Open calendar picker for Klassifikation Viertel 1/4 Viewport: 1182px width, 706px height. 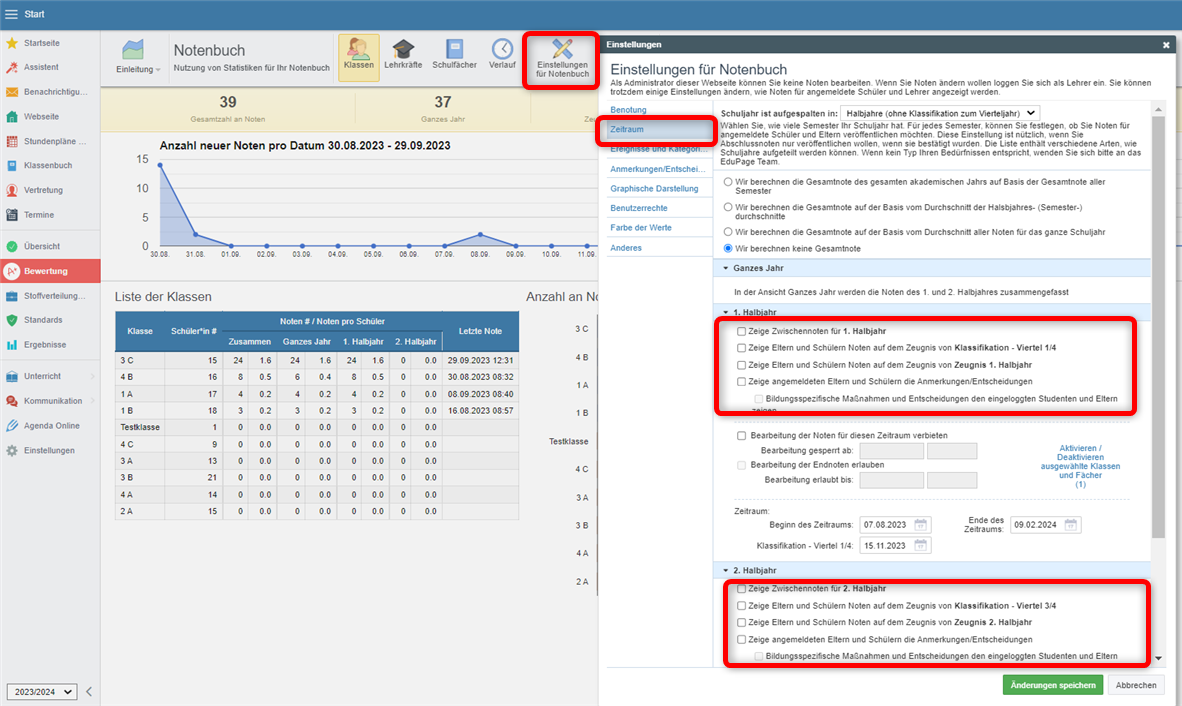click(x=920, y=546)
